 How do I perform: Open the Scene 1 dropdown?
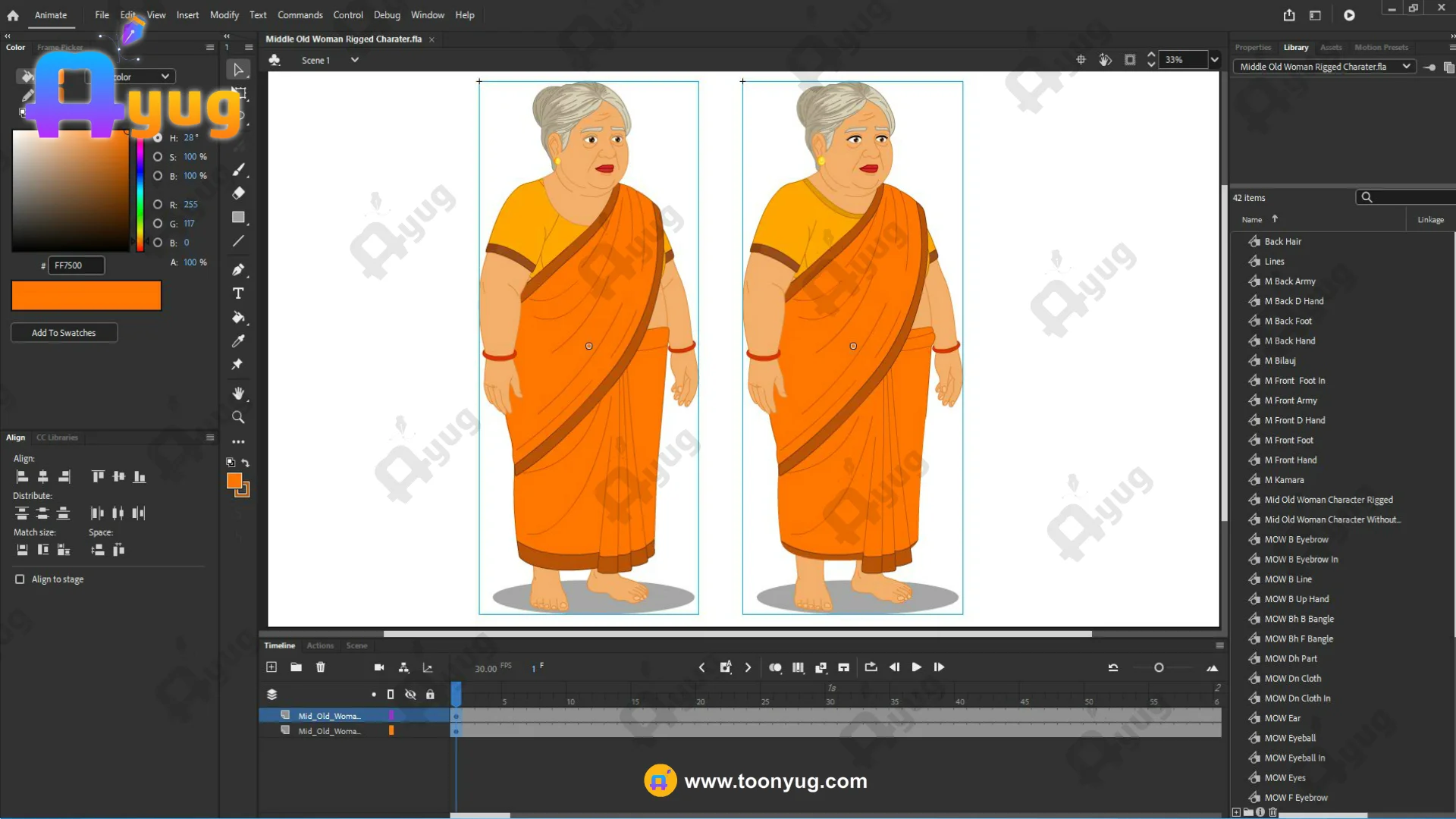click(x=354, y=60)
